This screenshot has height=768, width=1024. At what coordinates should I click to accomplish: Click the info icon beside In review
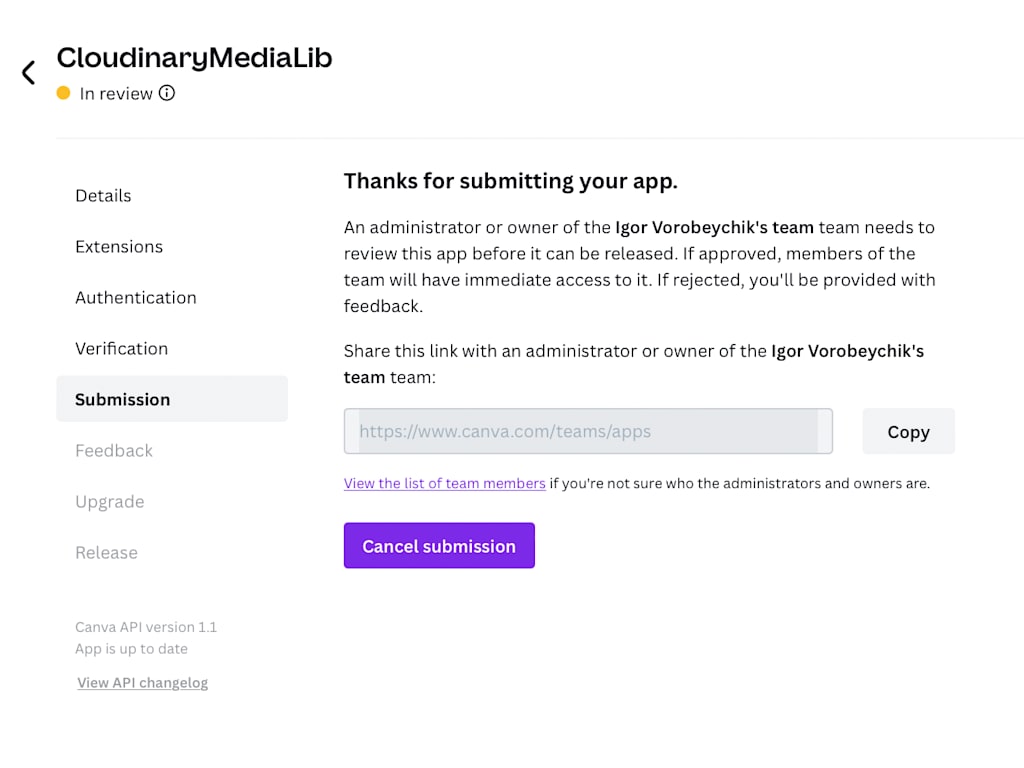click(167, 93)
